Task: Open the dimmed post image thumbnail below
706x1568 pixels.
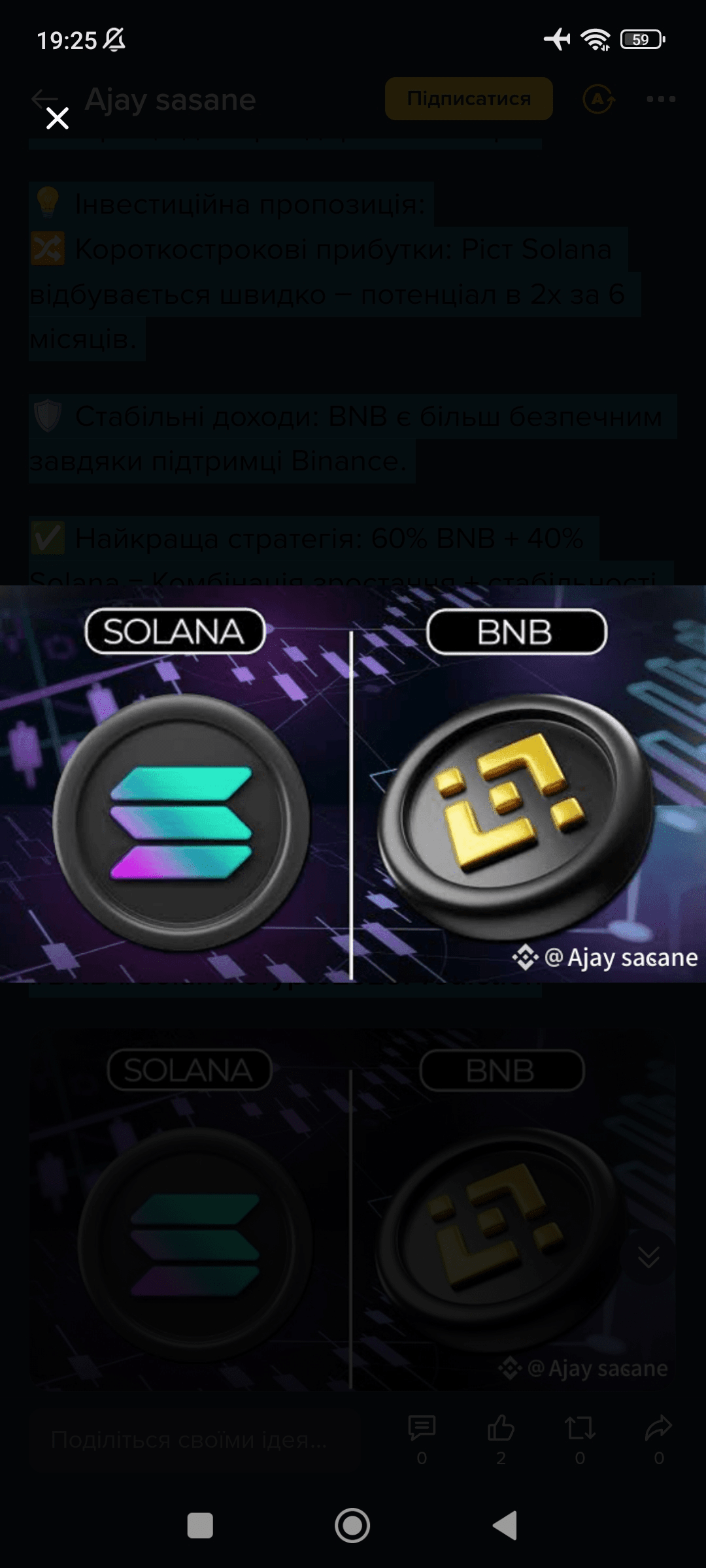Action: pos(353,1209)
